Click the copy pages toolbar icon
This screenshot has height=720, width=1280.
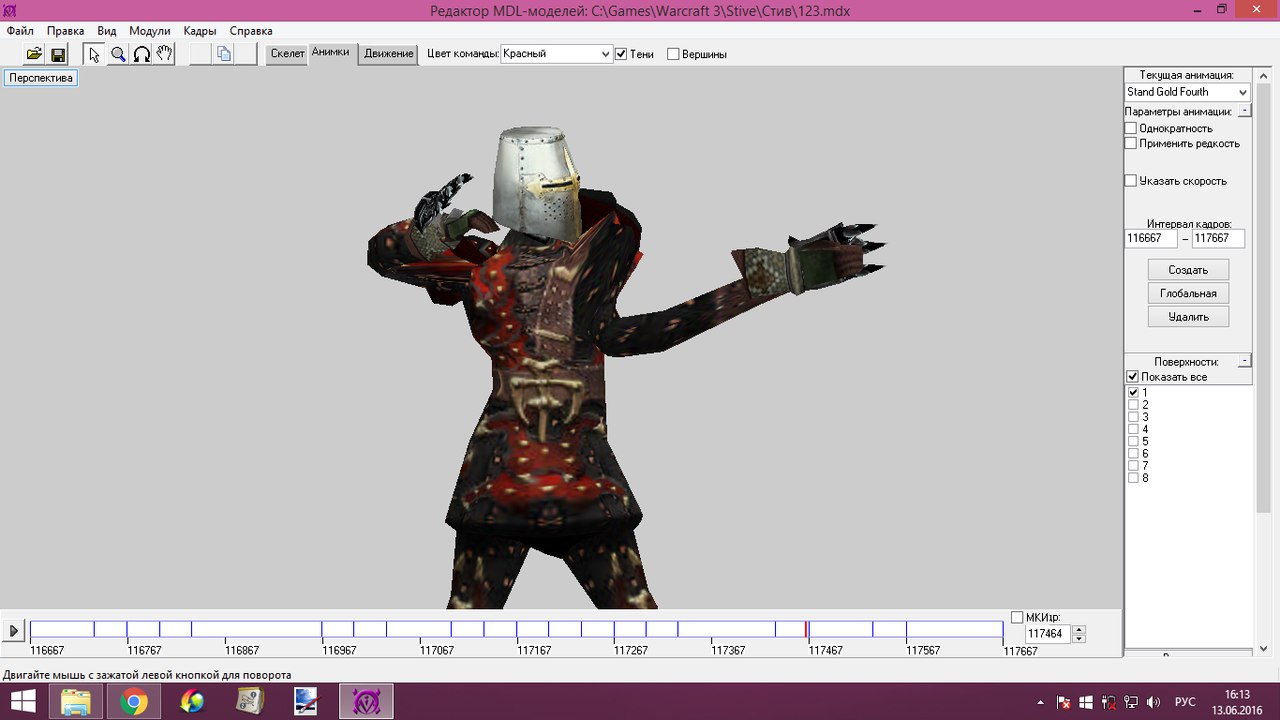coord(224,54)
